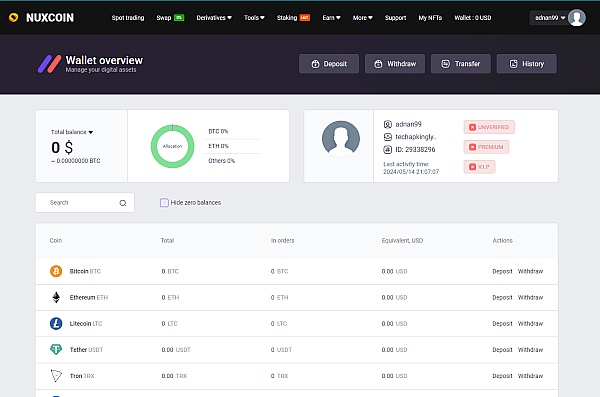Go to Spot trading

(x=128, y=18)
